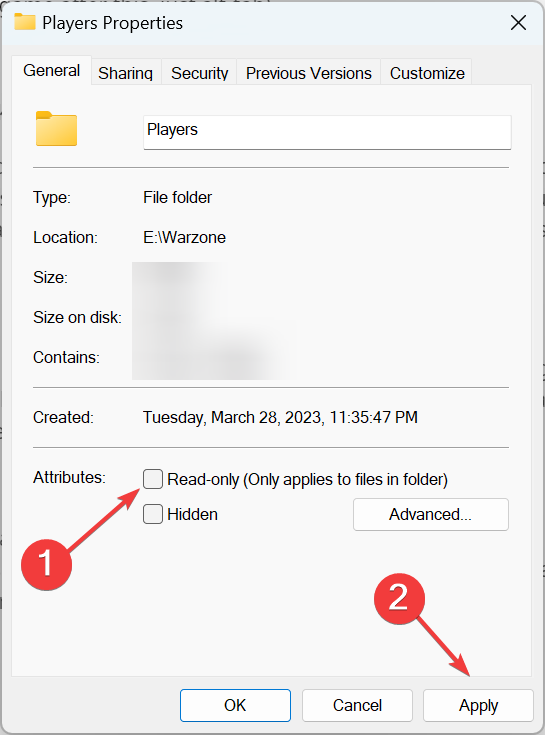
Task: Click the Location label
Action: tap(65, 237)
